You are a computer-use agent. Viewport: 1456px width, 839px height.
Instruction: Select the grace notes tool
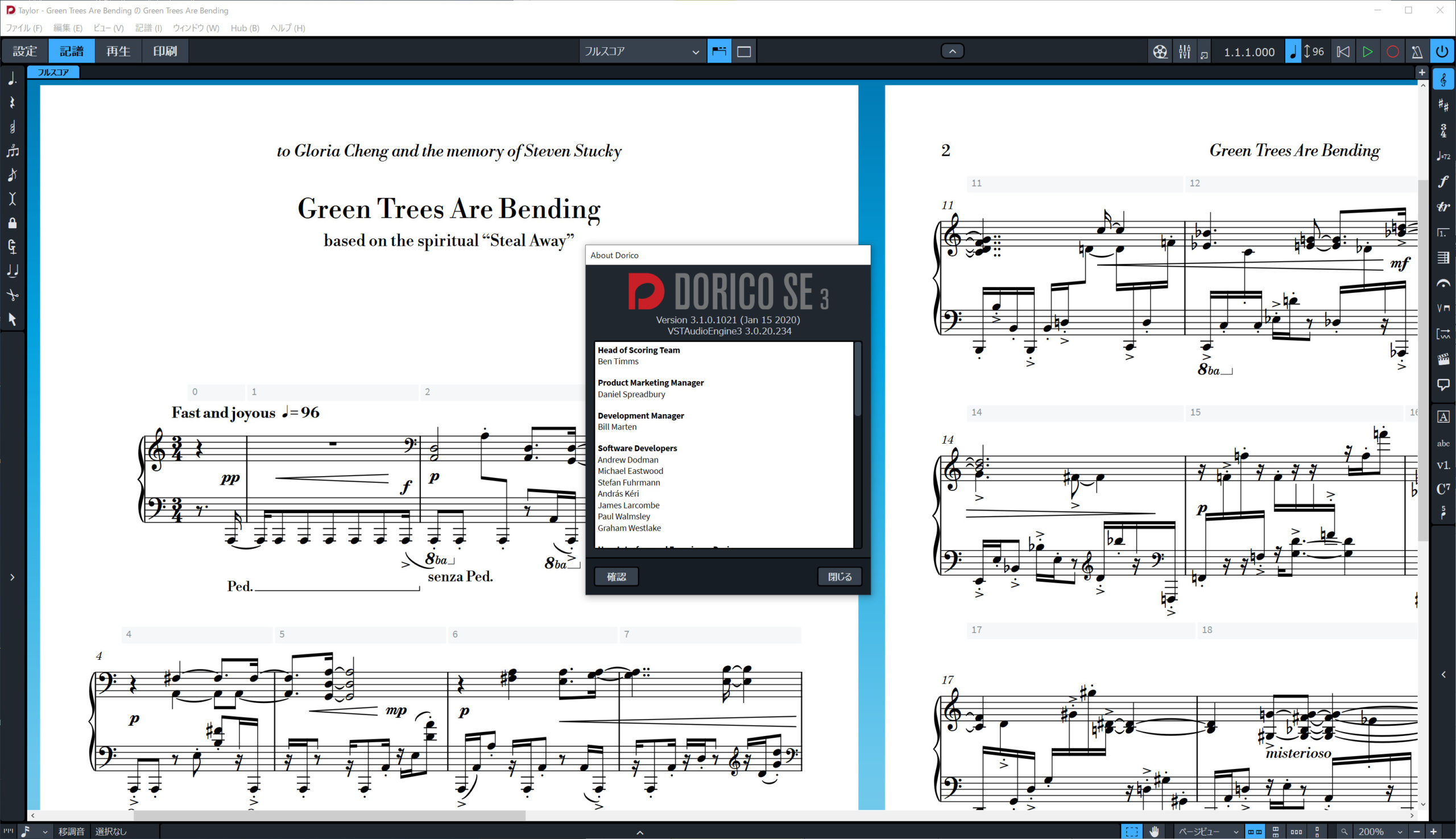12,175
